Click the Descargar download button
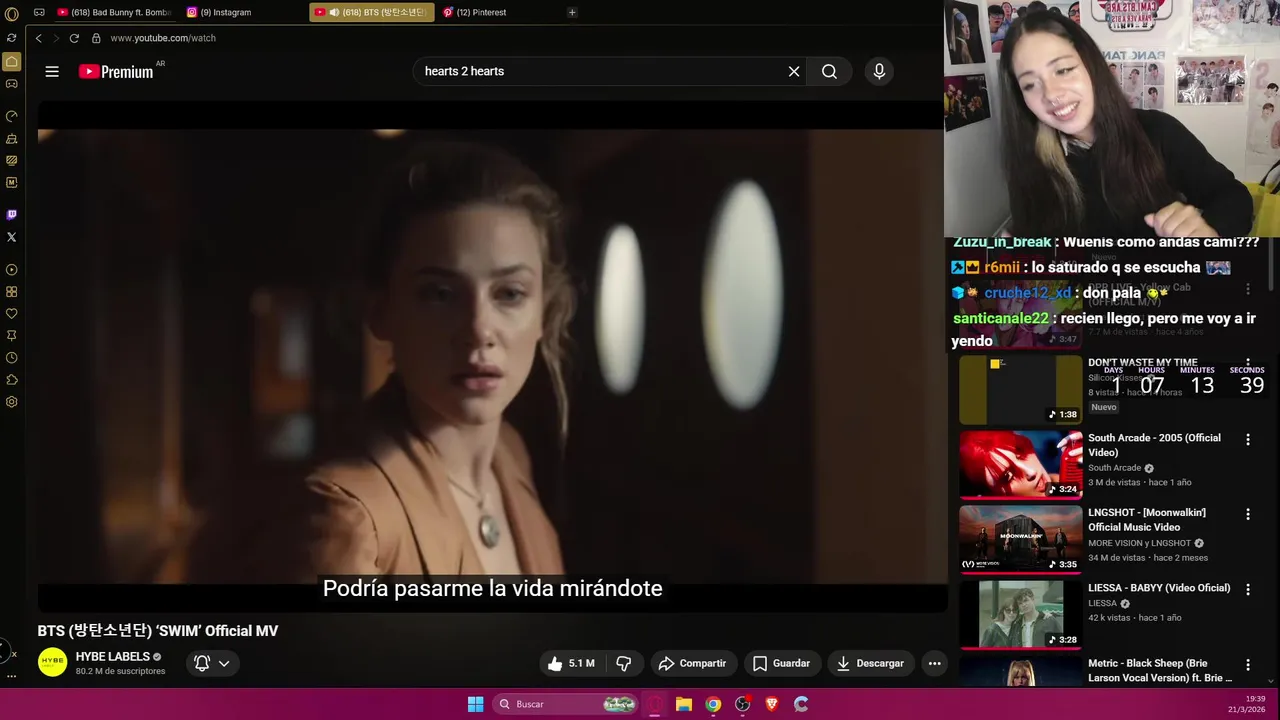 [x=870, y=663]
